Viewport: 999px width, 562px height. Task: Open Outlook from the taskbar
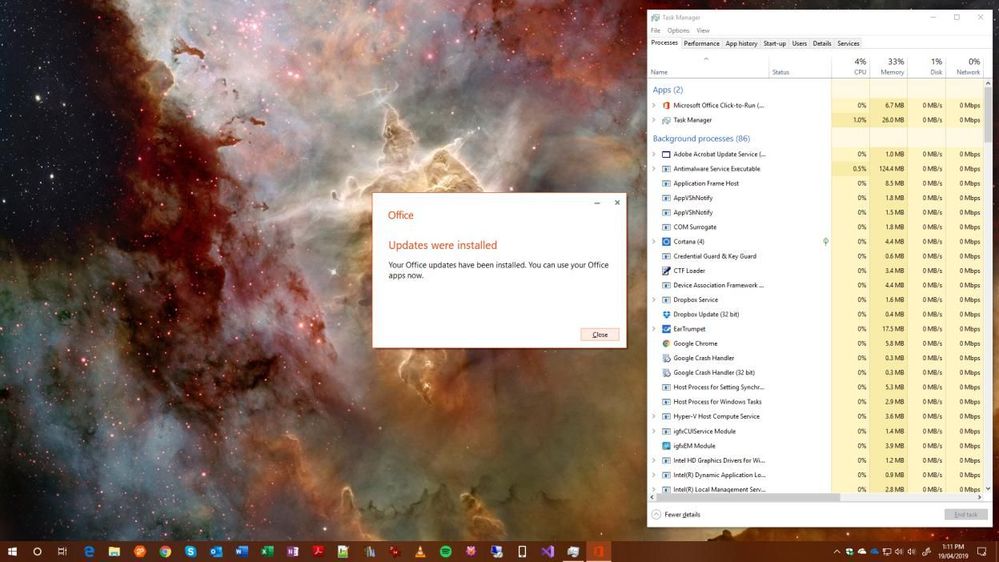(x=216, y=551)
